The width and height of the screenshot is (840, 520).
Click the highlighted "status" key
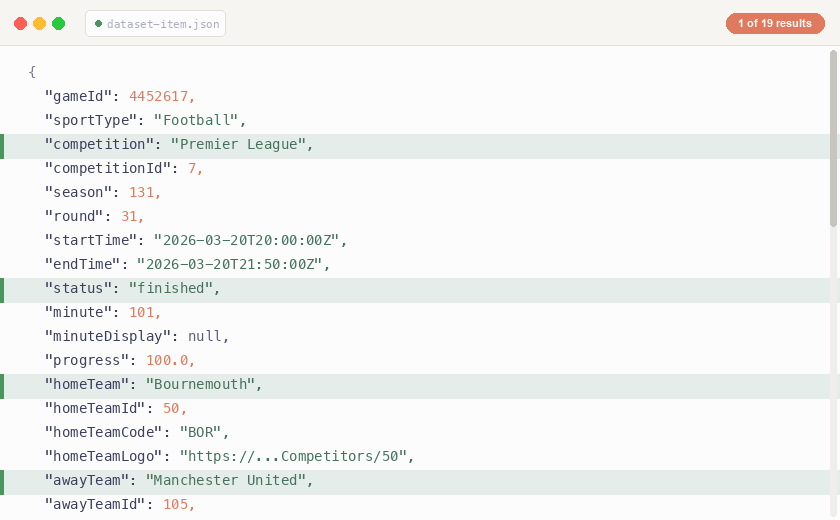point(79,288)
